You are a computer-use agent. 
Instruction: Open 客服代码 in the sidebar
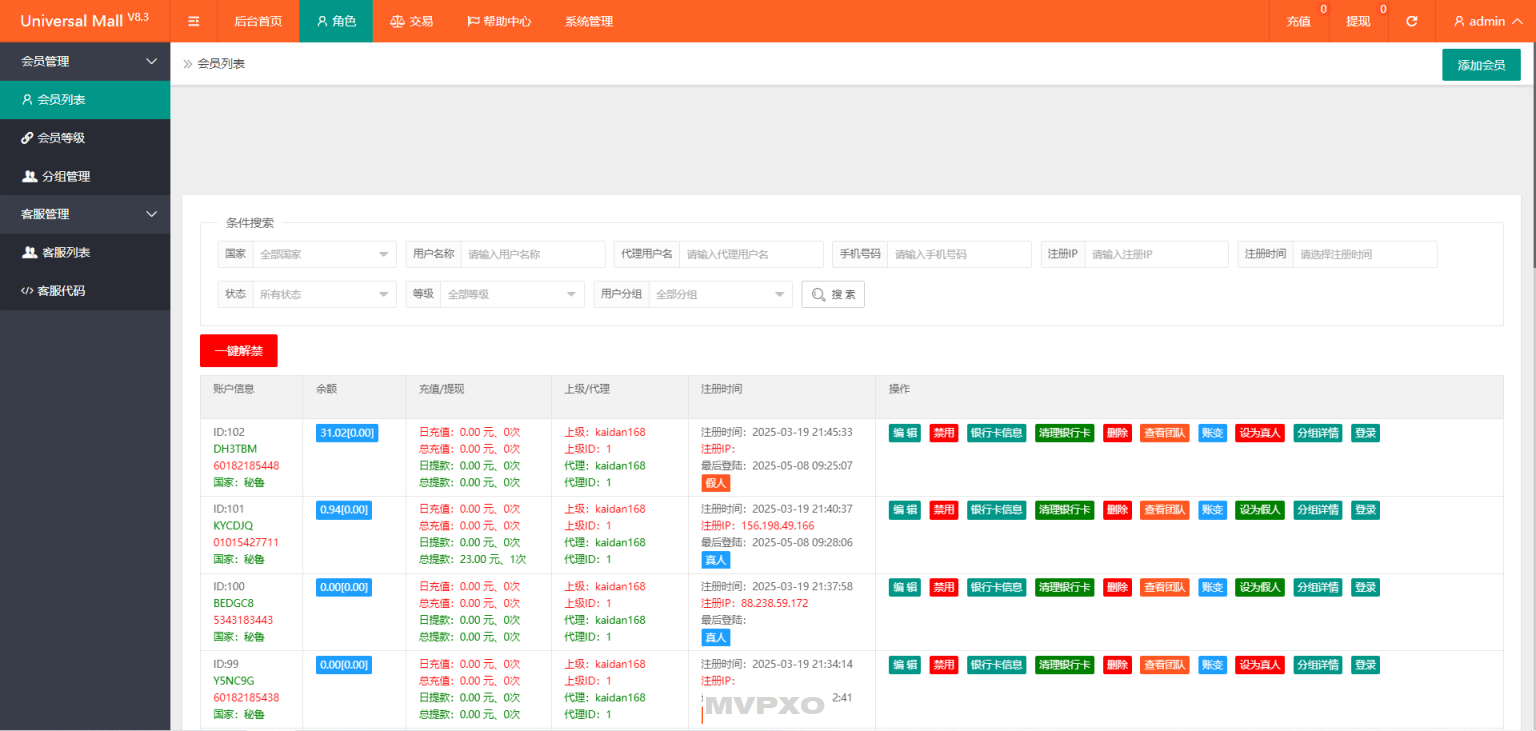click(x=85, y=291)
